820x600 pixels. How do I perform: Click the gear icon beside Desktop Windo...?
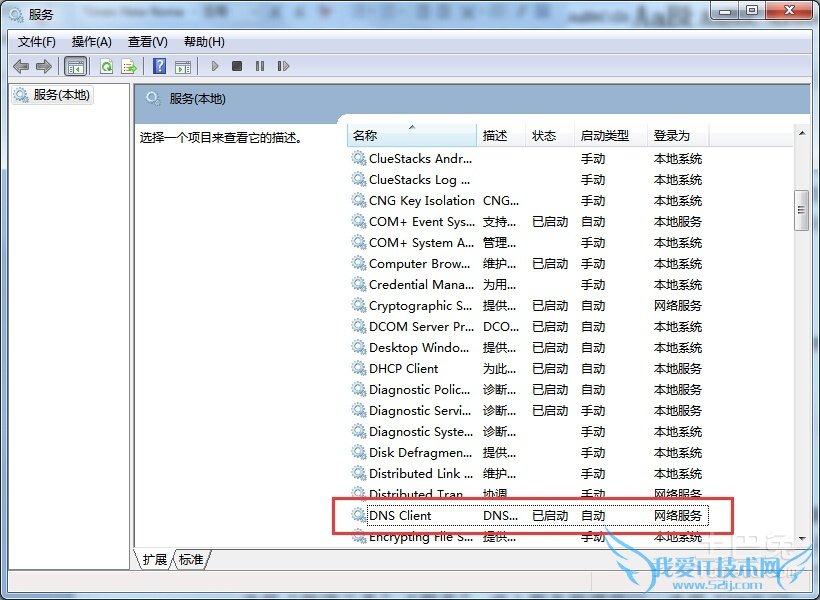358,347
